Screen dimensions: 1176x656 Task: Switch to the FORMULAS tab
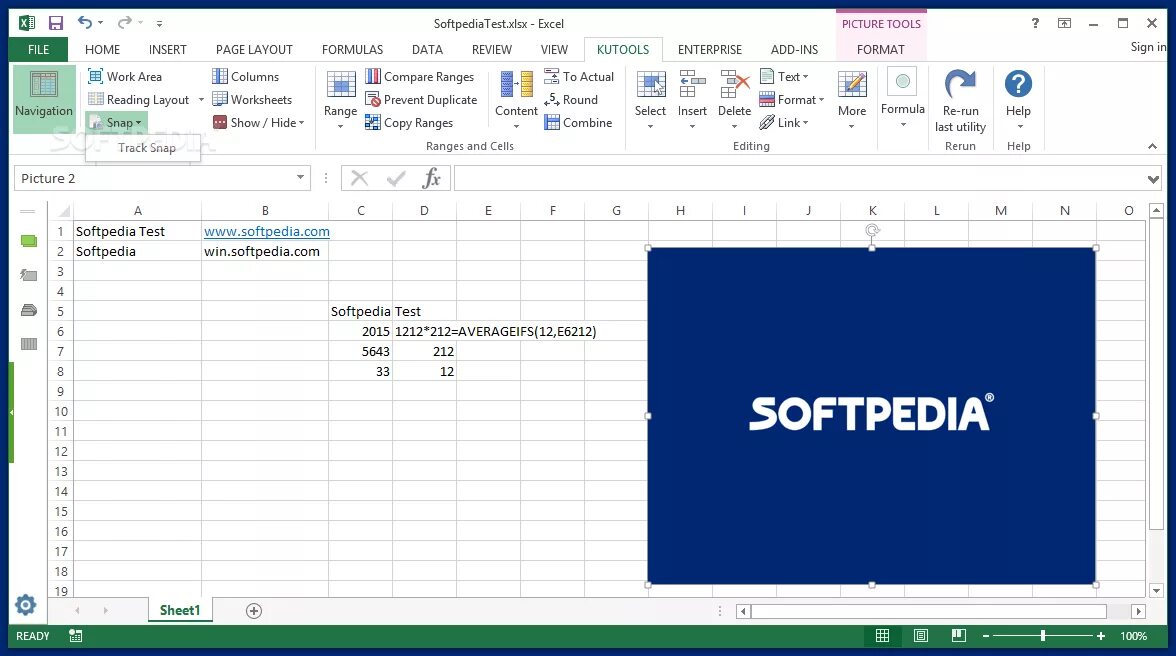point(352,49)
